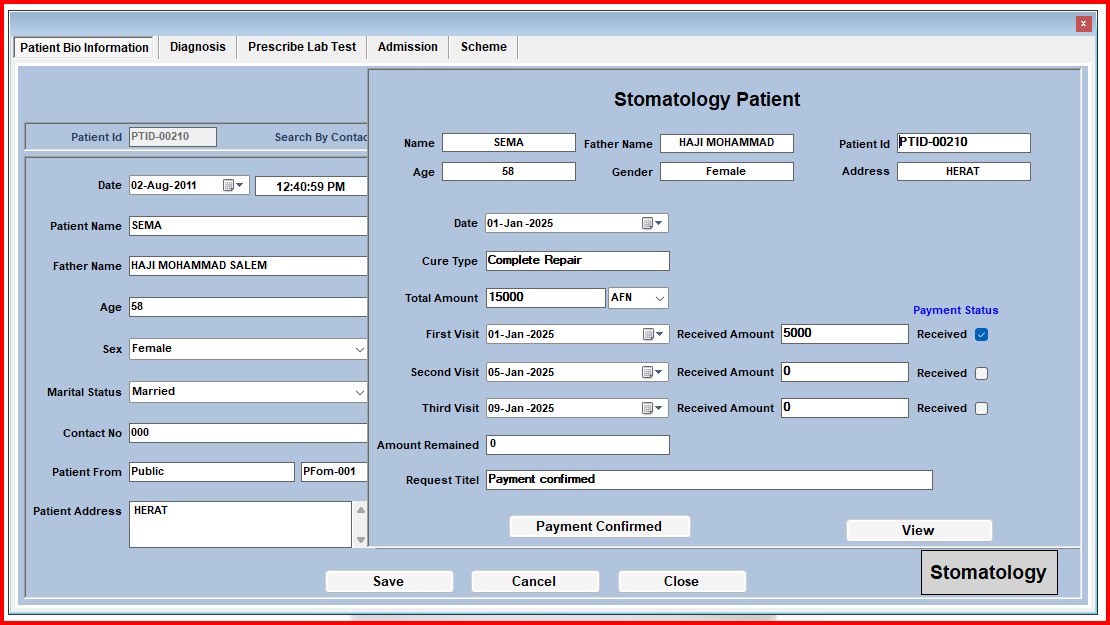Click the Total Amount field showing 15000
This screenshot has height=625, width=1110.
(x=546, y=297)
